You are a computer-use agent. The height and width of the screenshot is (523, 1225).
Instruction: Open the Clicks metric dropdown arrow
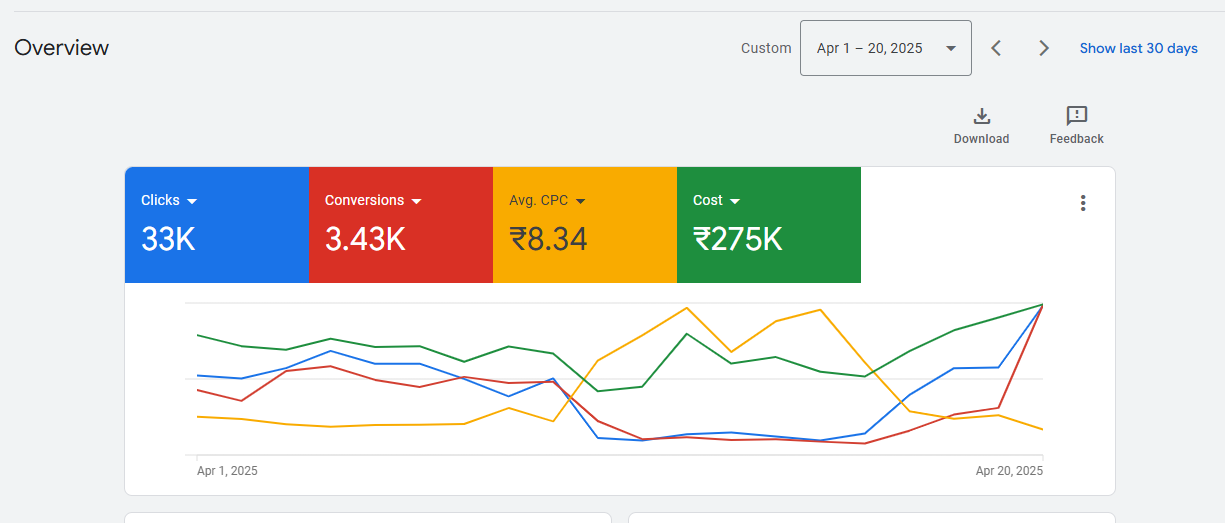[192, 201]
